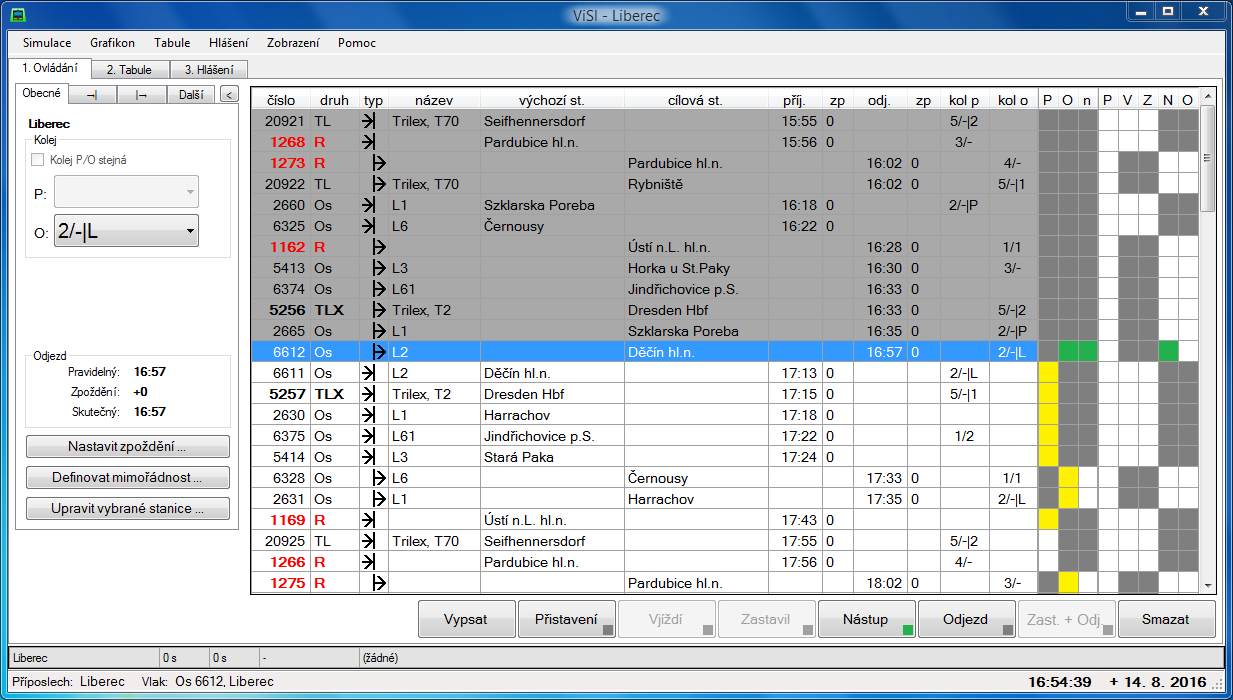Switch to the '2. Tabule' tab
This screenshot has height=700, width=1233.
(130, 70)
